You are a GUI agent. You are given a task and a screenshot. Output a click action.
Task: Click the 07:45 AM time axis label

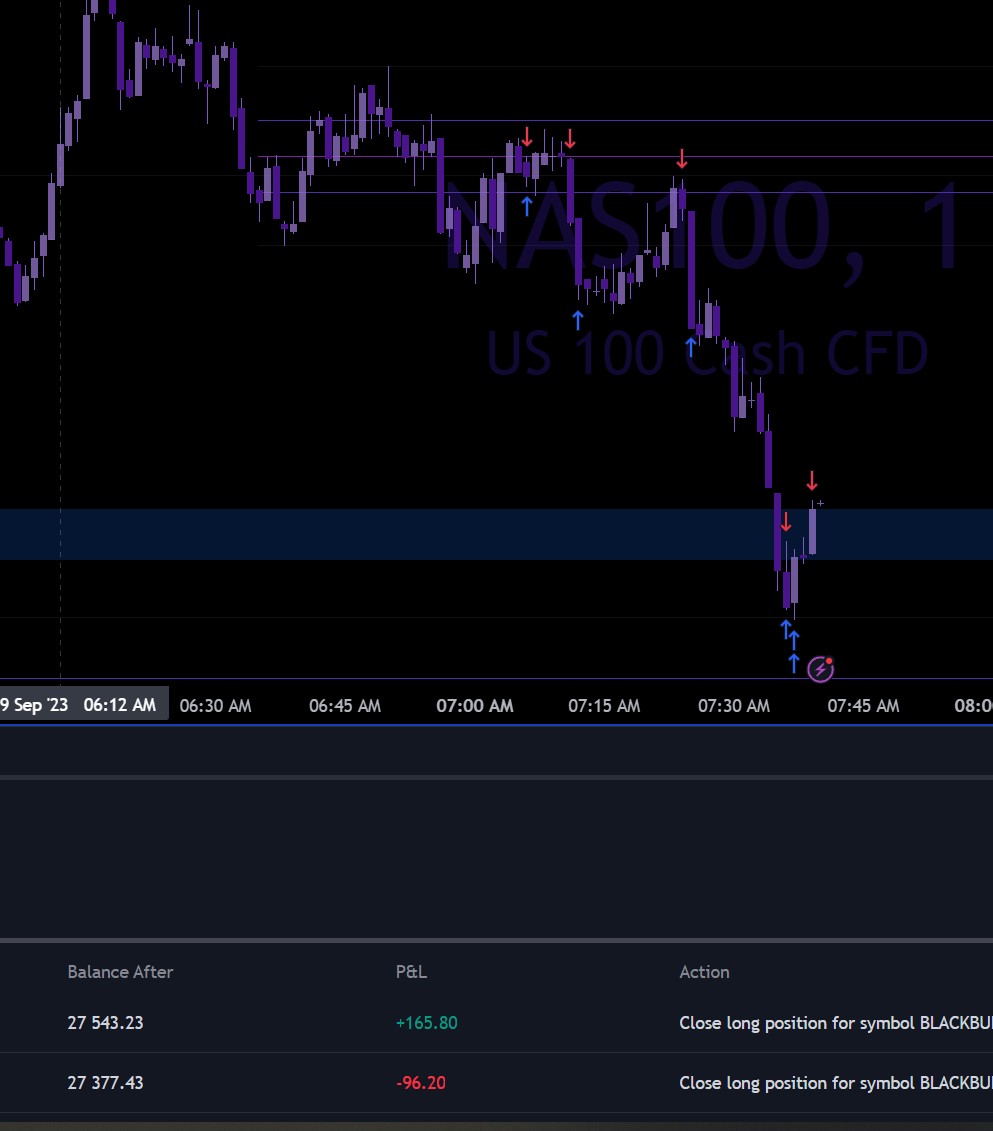tap(863, 705)
